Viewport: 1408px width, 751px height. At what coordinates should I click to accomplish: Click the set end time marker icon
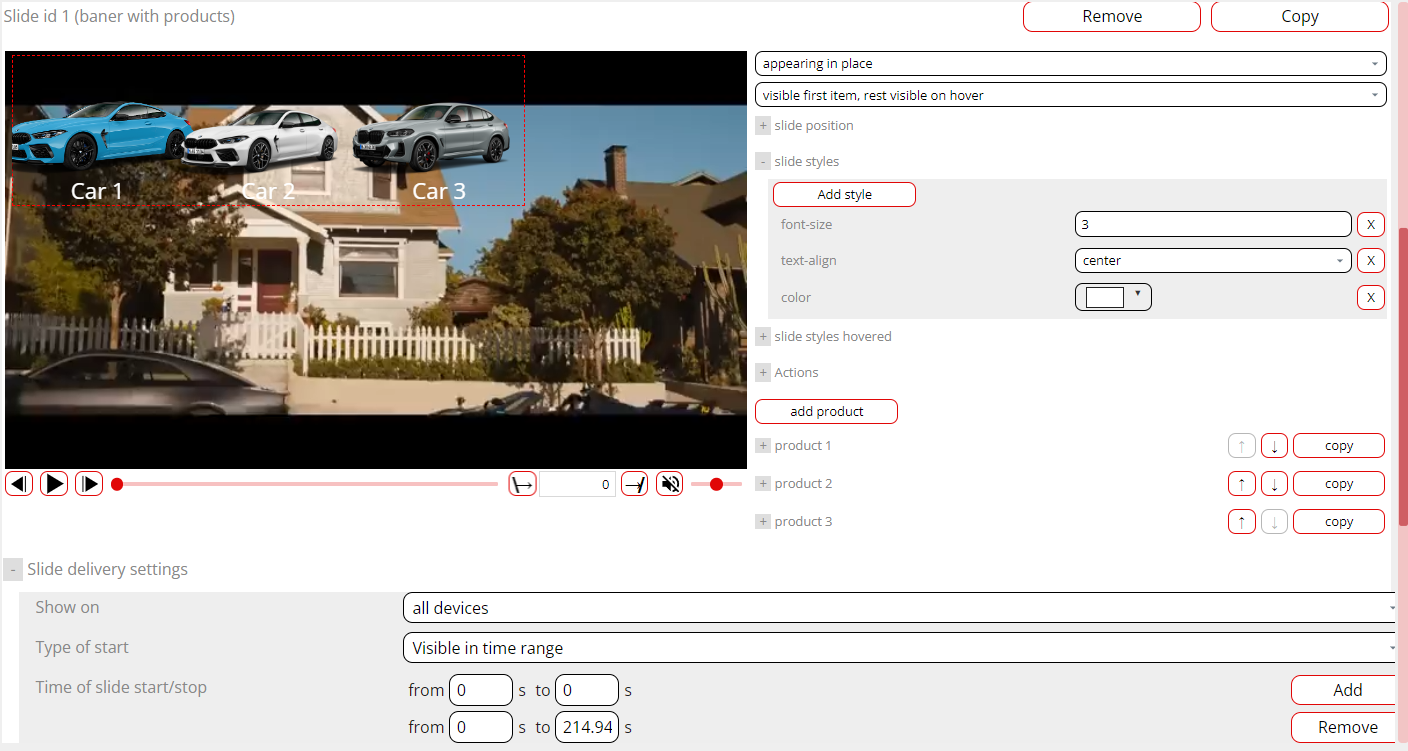[x=635, y=485]
